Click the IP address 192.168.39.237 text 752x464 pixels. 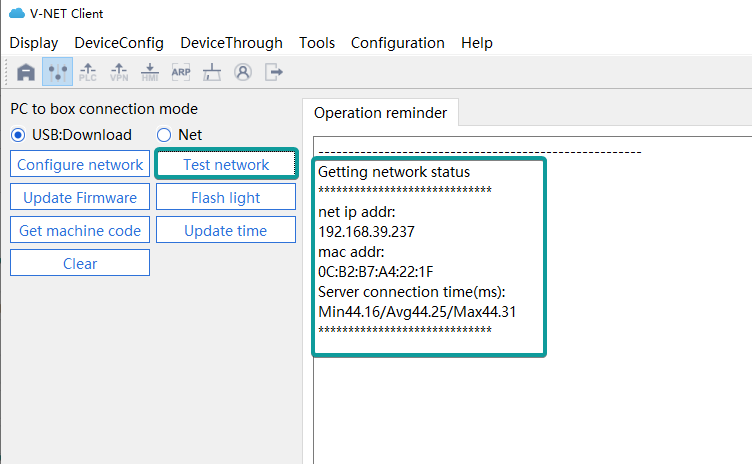point(366,232)
